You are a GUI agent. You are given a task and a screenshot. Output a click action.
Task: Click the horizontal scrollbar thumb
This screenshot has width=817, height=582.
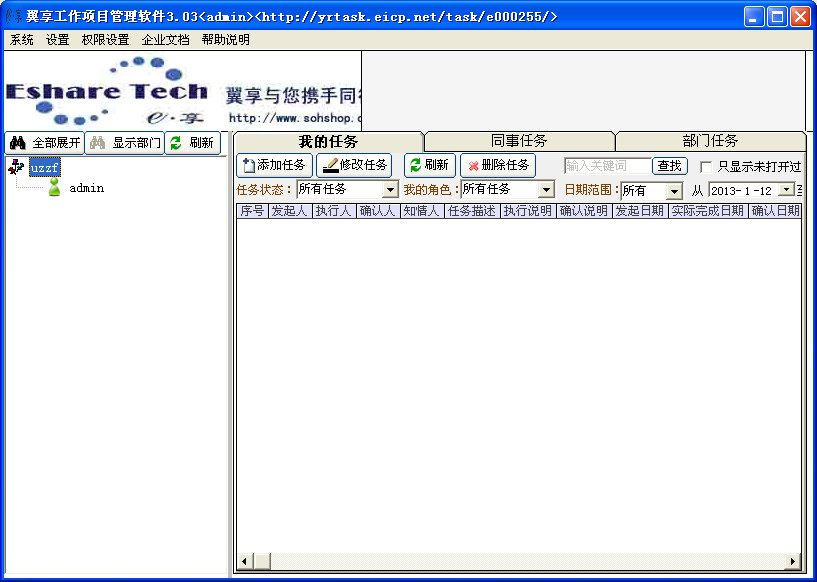click(262, 561)
